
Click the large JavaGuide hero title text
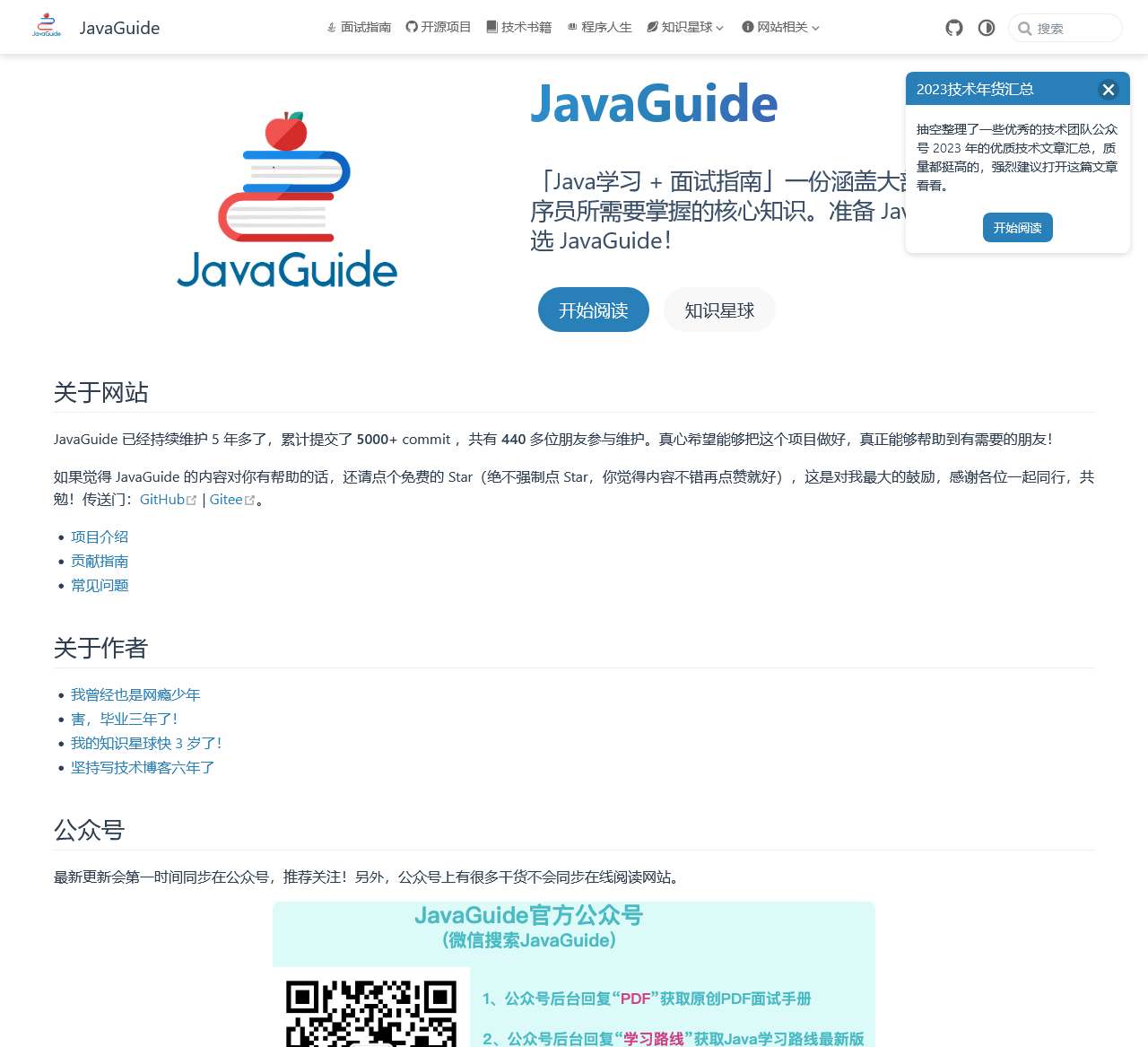tap(654, 103)
